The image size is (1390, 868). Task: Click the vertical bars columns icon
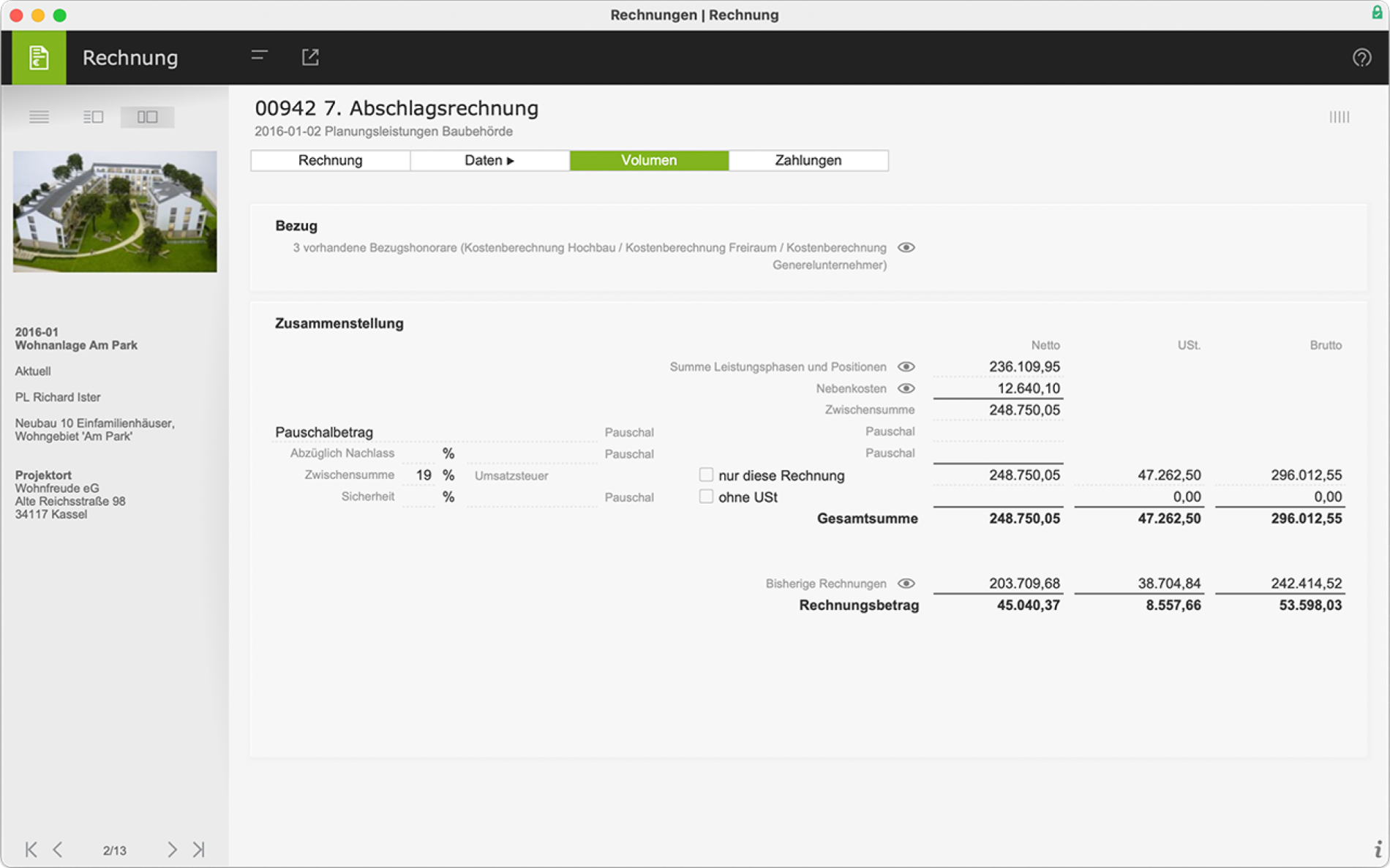tap(1339, 117)
